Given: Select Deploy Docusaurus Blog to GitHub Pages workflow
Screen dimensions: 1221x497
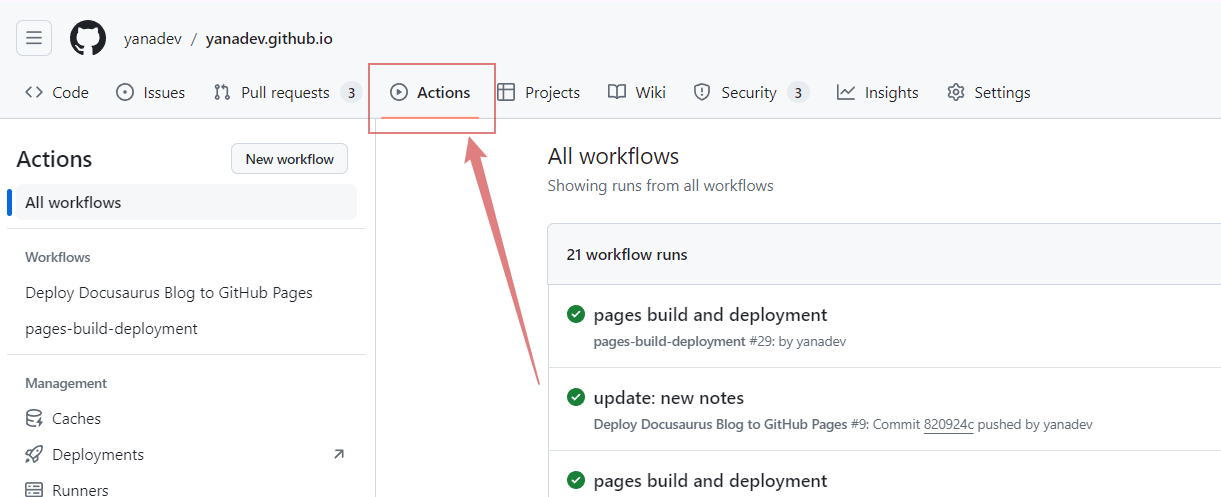Looking at the screenshot, I should pyautogui.click(x=169, y=293).
